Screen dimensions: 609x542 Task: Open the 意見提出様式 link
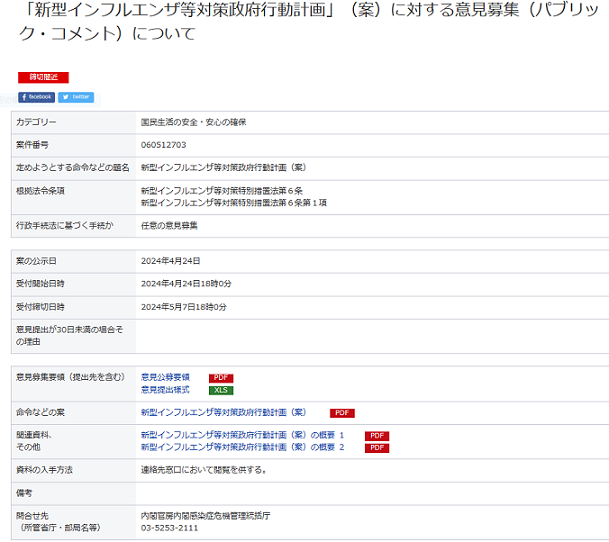pos(165,389)
